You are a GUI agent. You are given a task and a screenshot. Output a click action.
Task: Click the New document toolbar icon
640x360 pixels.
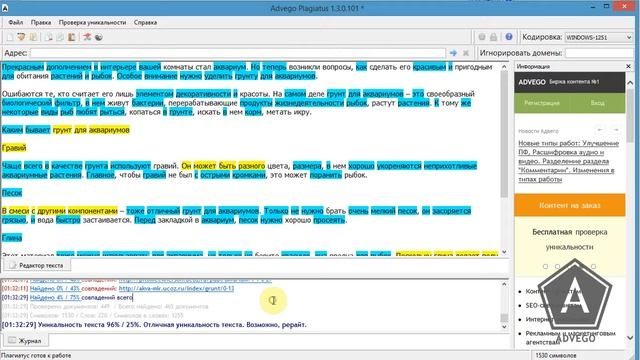click(x=10, y=37)
